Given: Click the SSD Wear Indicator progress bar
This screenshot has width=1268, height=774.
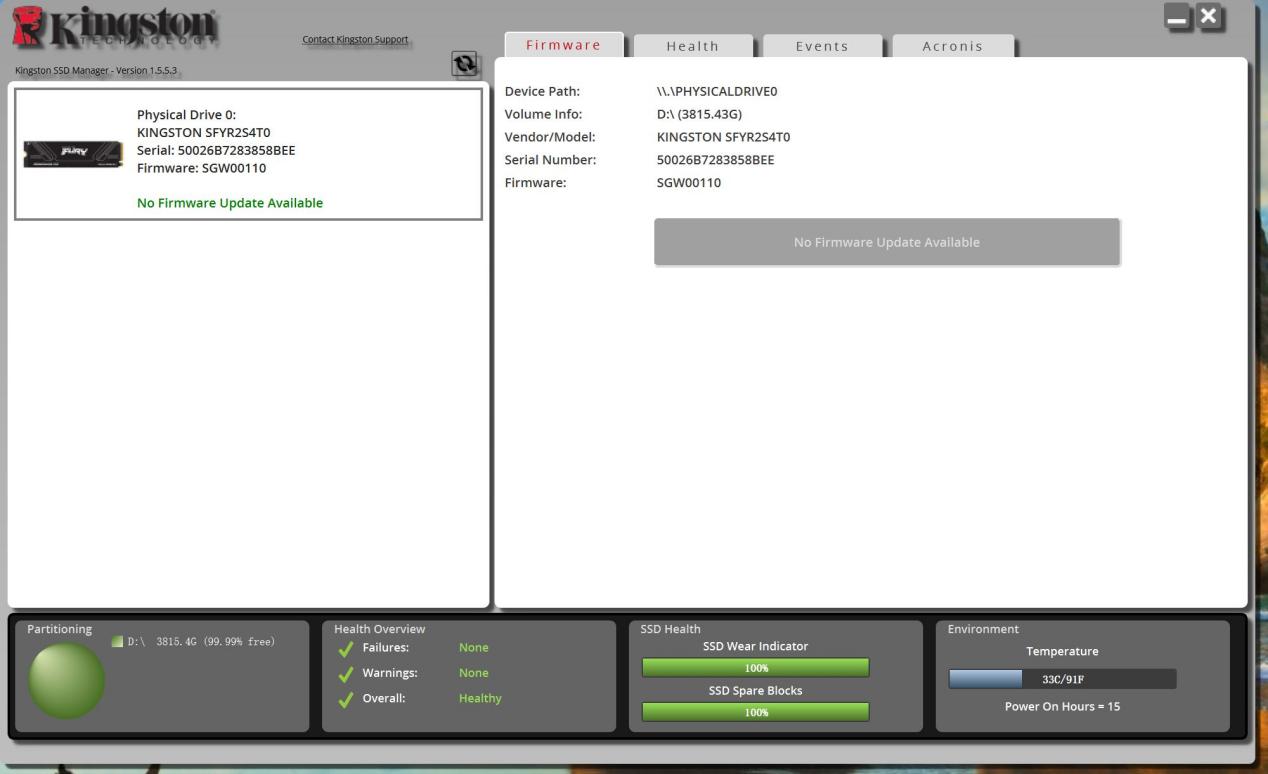Looking at the screenshot, I should [755, 668].
